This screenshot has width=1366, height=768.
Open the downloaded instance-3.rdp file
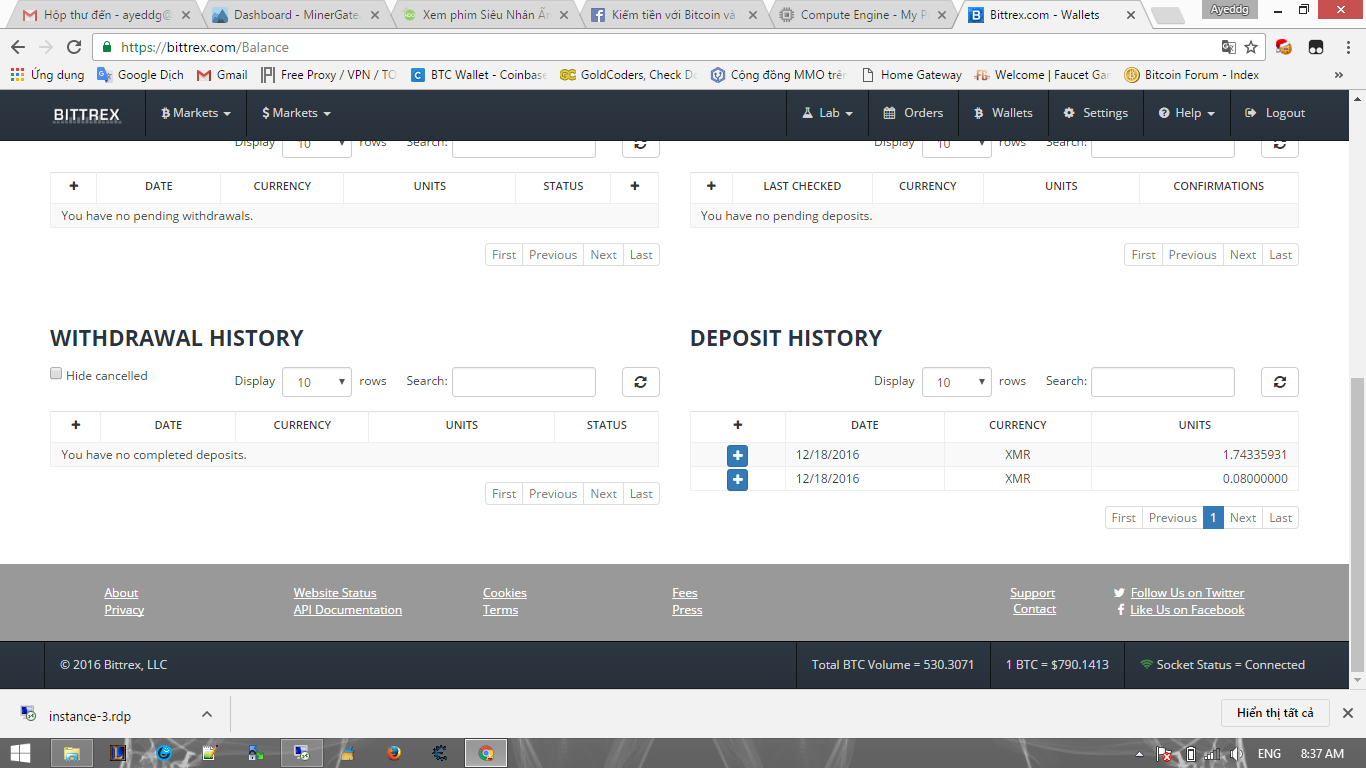point(90,716)
